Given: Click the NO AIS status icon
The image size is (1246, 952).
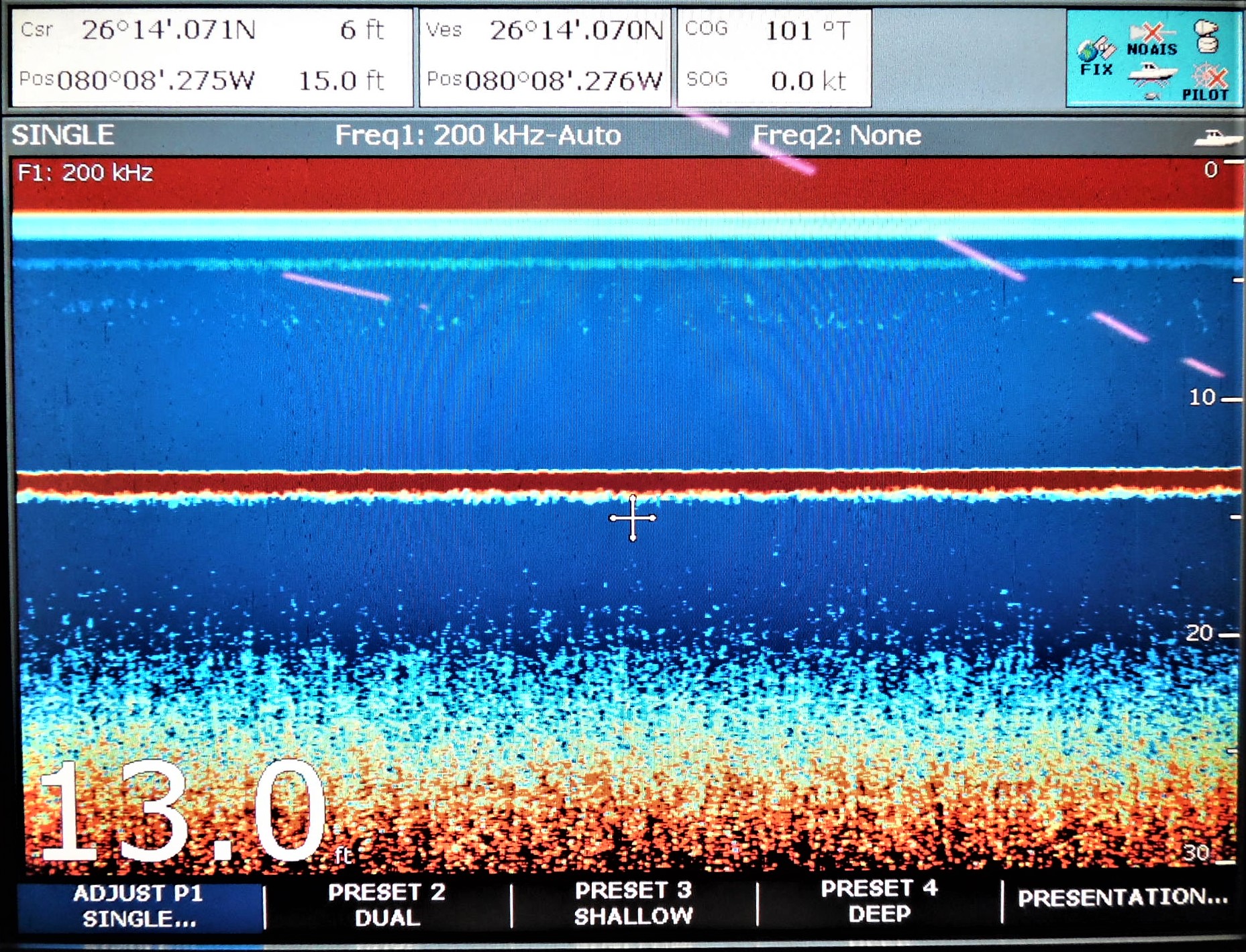Looking at the screenshot, I should tap(1151, 40).
